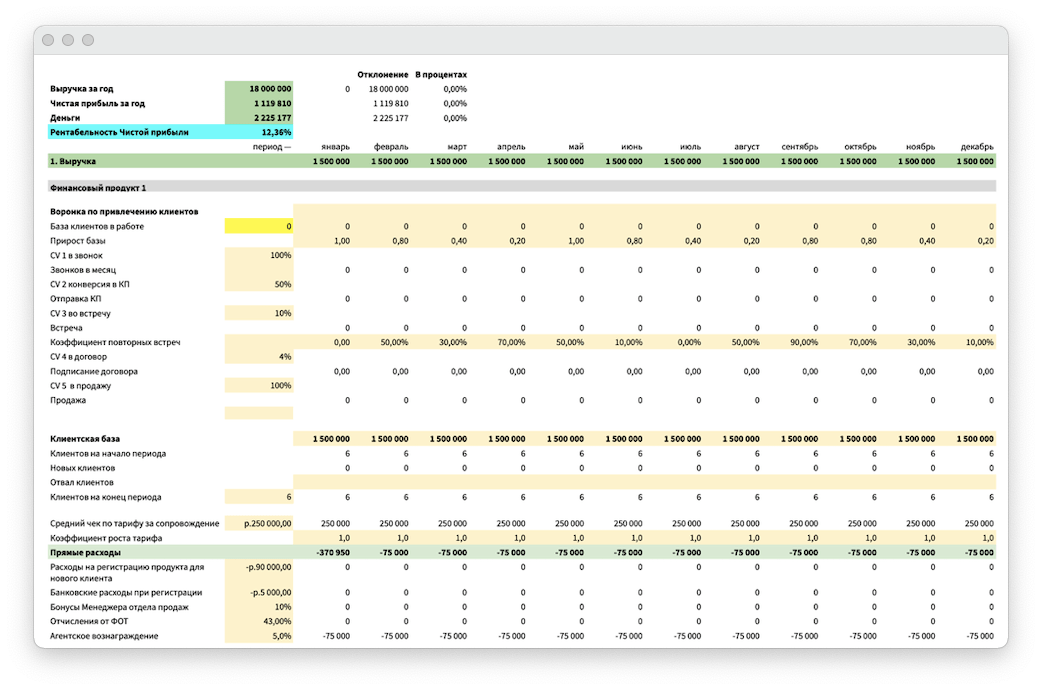Screen dimensions: 1042x690
Task: Select the green 18 000 000 annual revenue cell
Action: [259, 89]
